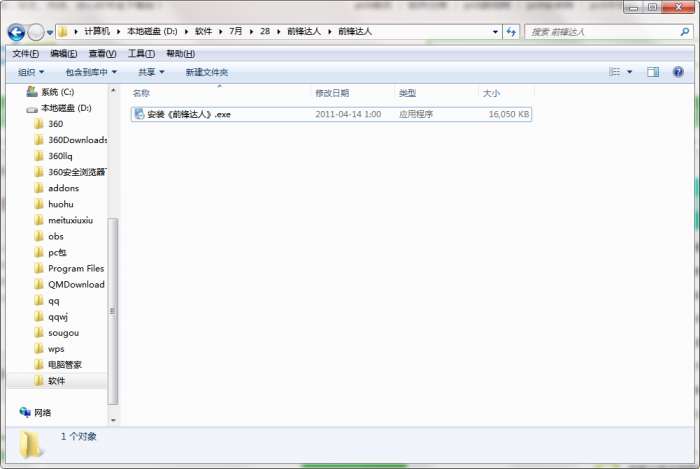
Task: Click navigation pane scroll up arrow
Action: point(113,91)
